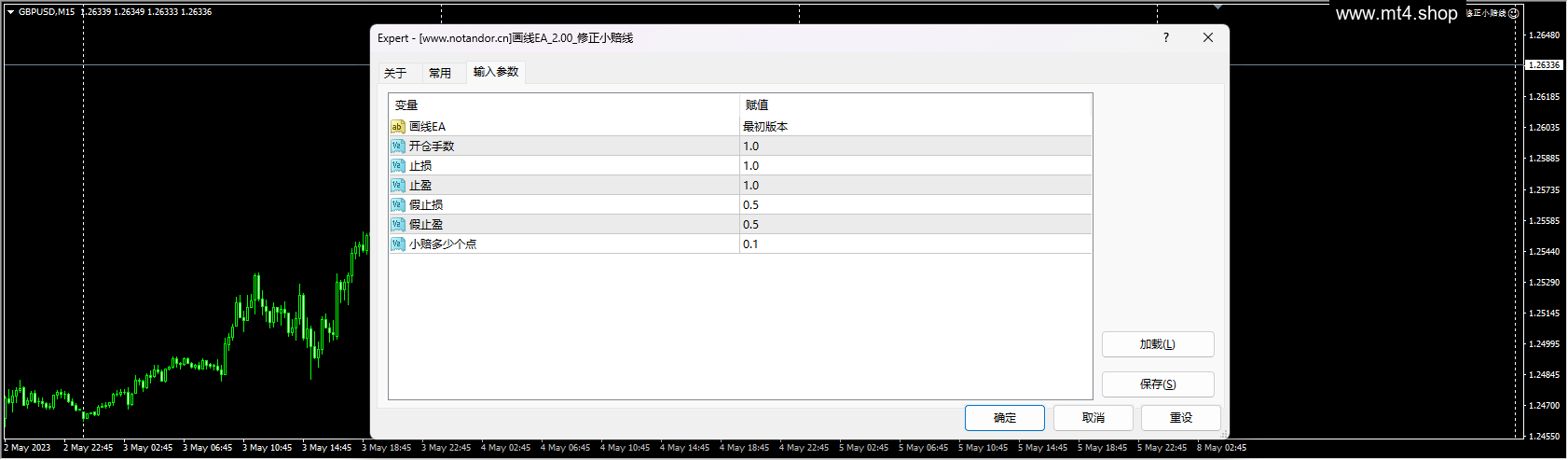Select the 止盈 variable name
The width and height of the screenshot is (1568, 460).
tap(420, 186)
